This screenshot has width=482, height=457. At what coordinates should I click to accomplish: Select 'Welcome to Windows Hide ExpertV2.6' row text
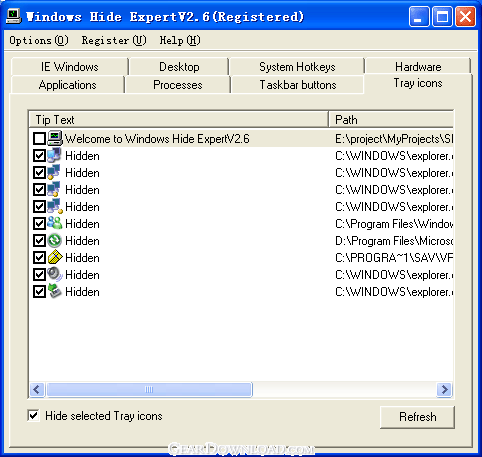click(x=157, y=139)
